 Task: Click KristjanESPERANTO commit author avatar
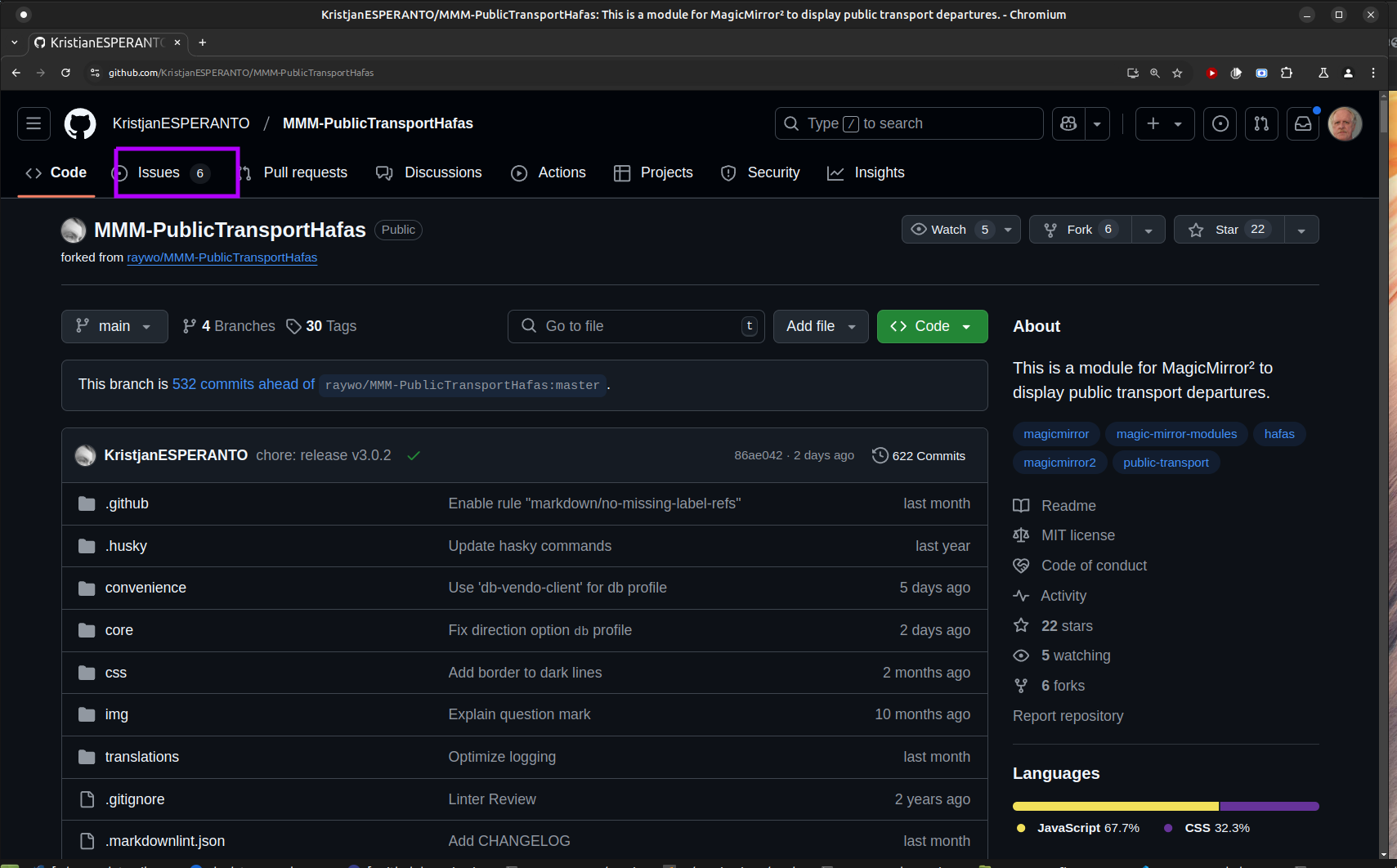click(x=85, y=455)
